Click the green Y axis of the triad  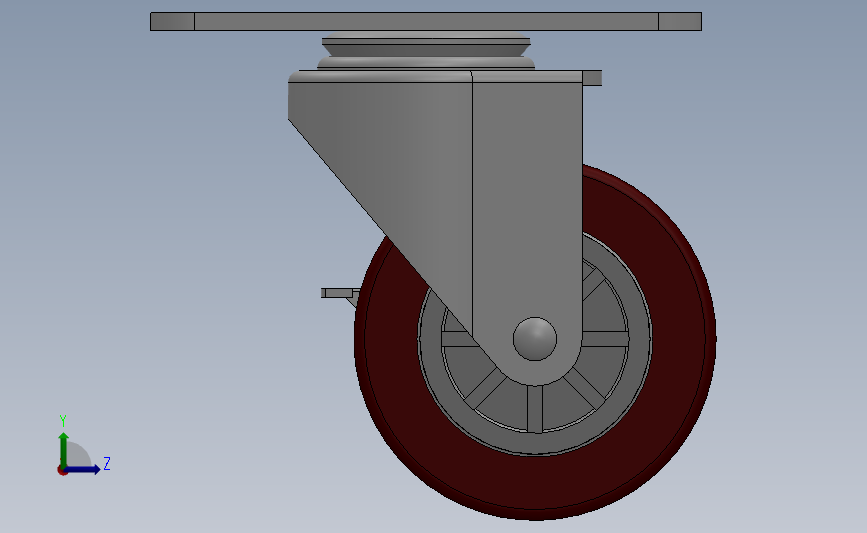pos(64,450)
